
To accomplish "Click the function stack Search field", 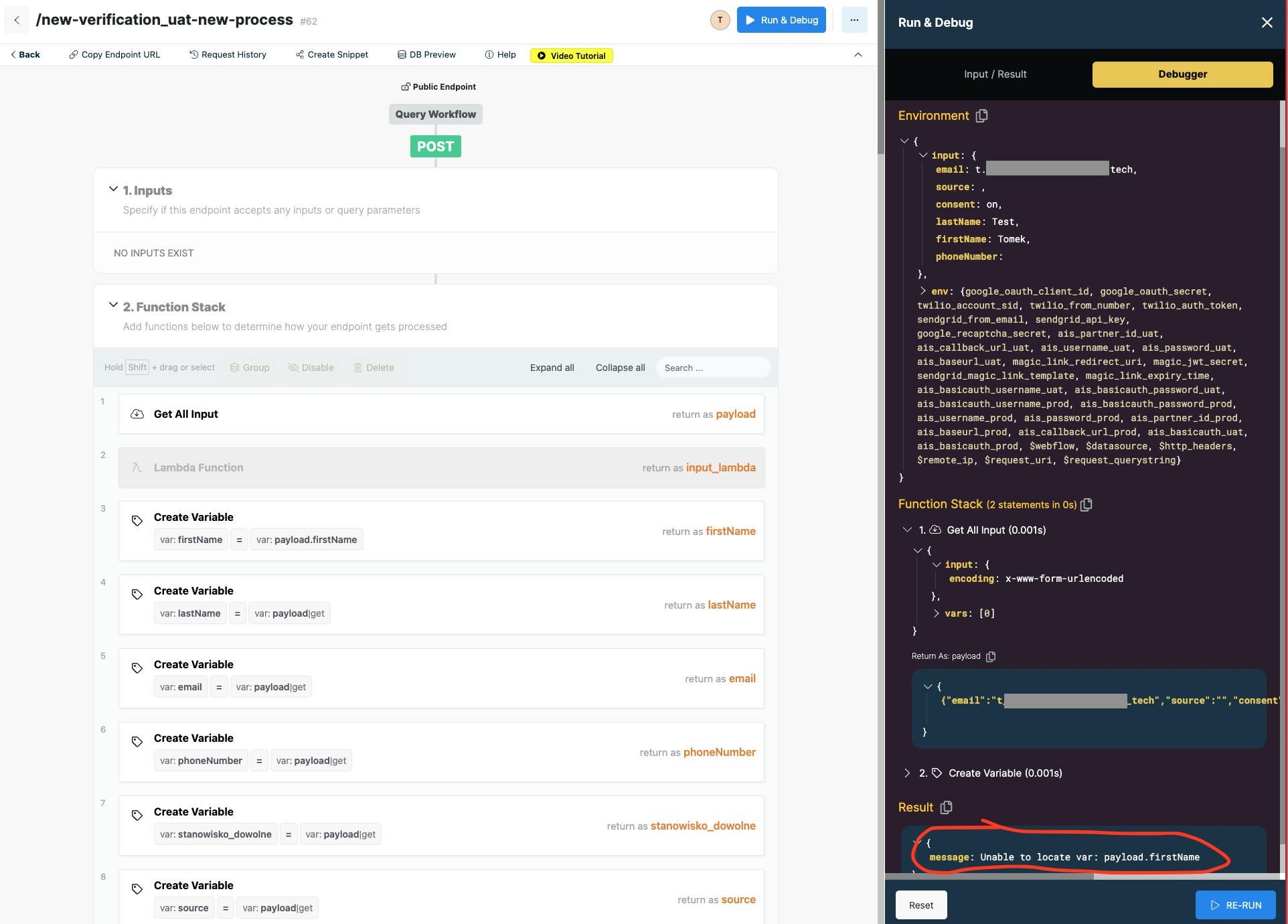I will 712,368.
